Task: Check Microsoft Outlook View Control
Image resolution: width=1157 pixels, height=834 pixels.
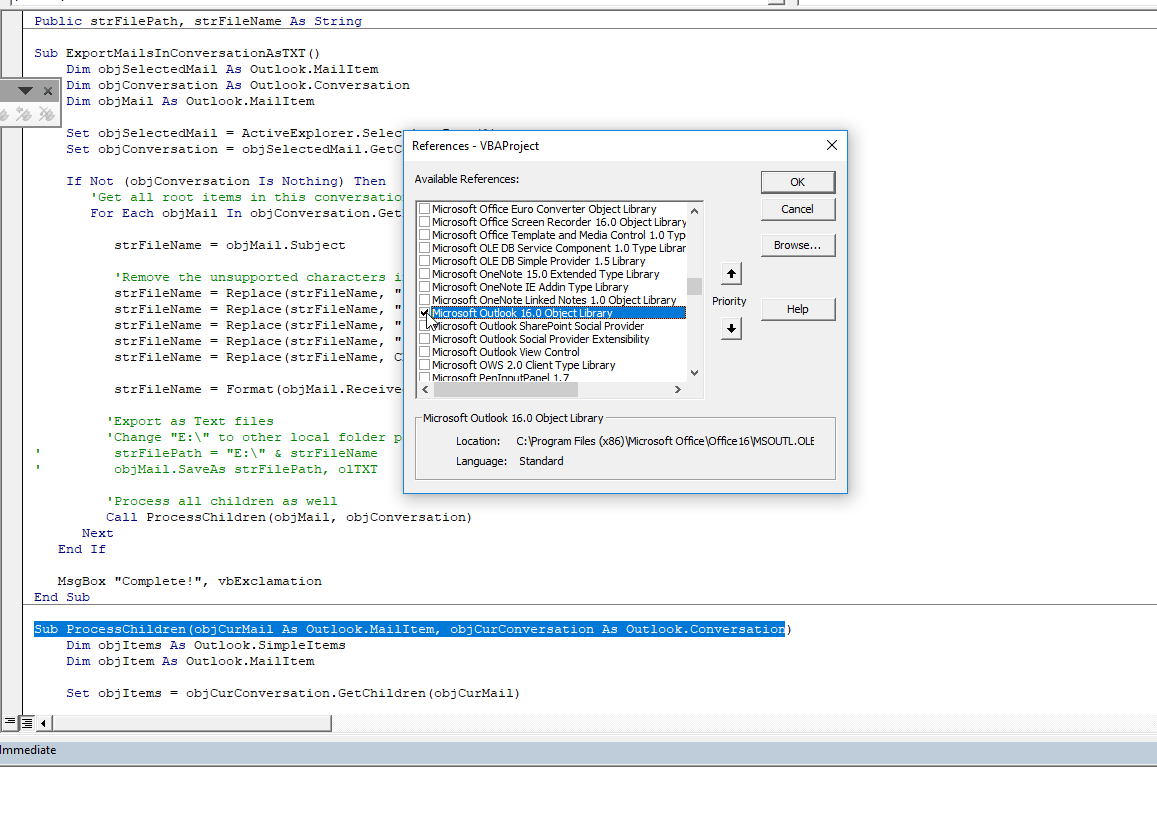Action: (424, 352)
